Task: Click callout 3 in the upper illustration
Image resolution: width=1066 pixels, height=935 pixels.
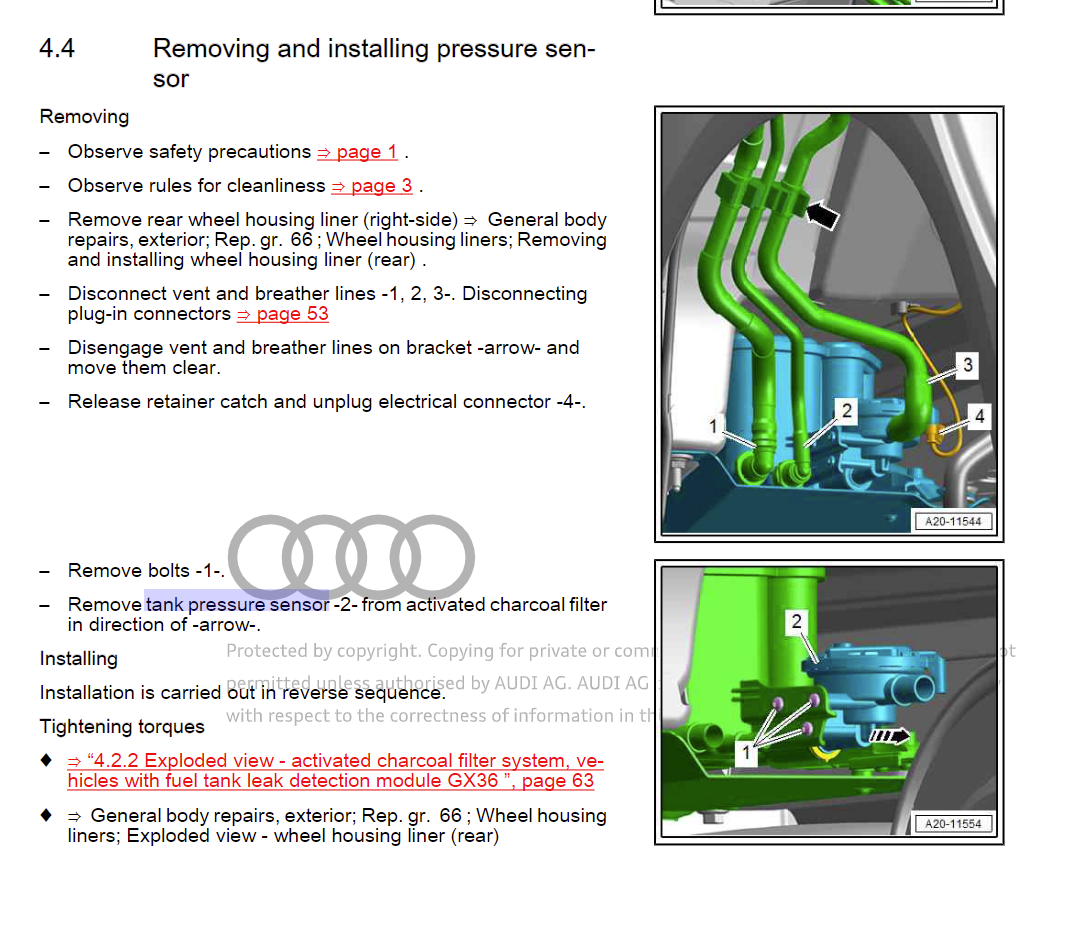Action: click(x=967, y=365)
